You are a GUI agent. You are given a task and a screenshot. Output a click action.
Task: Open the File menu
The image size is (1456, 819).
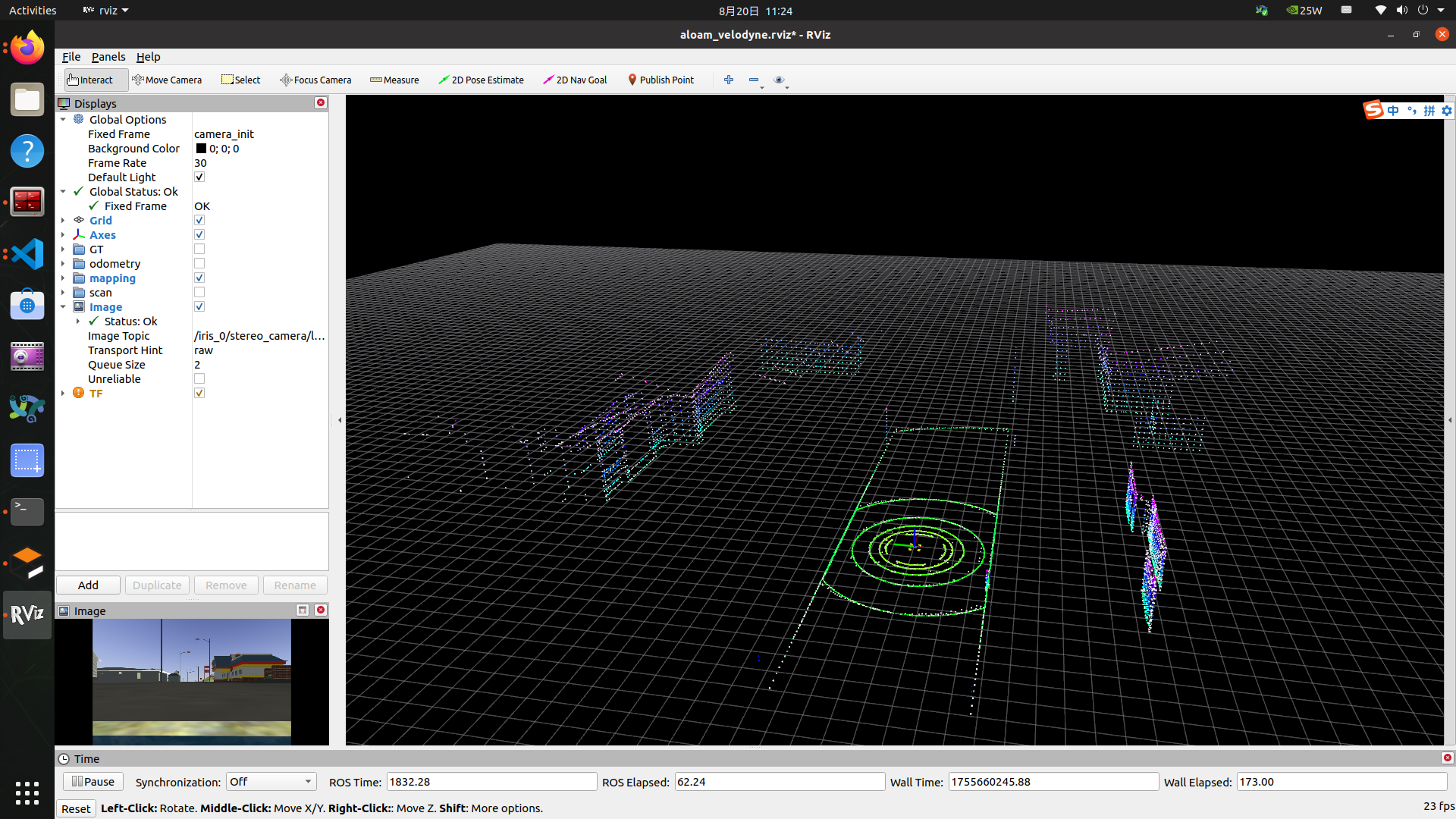(x=71, y=57)
